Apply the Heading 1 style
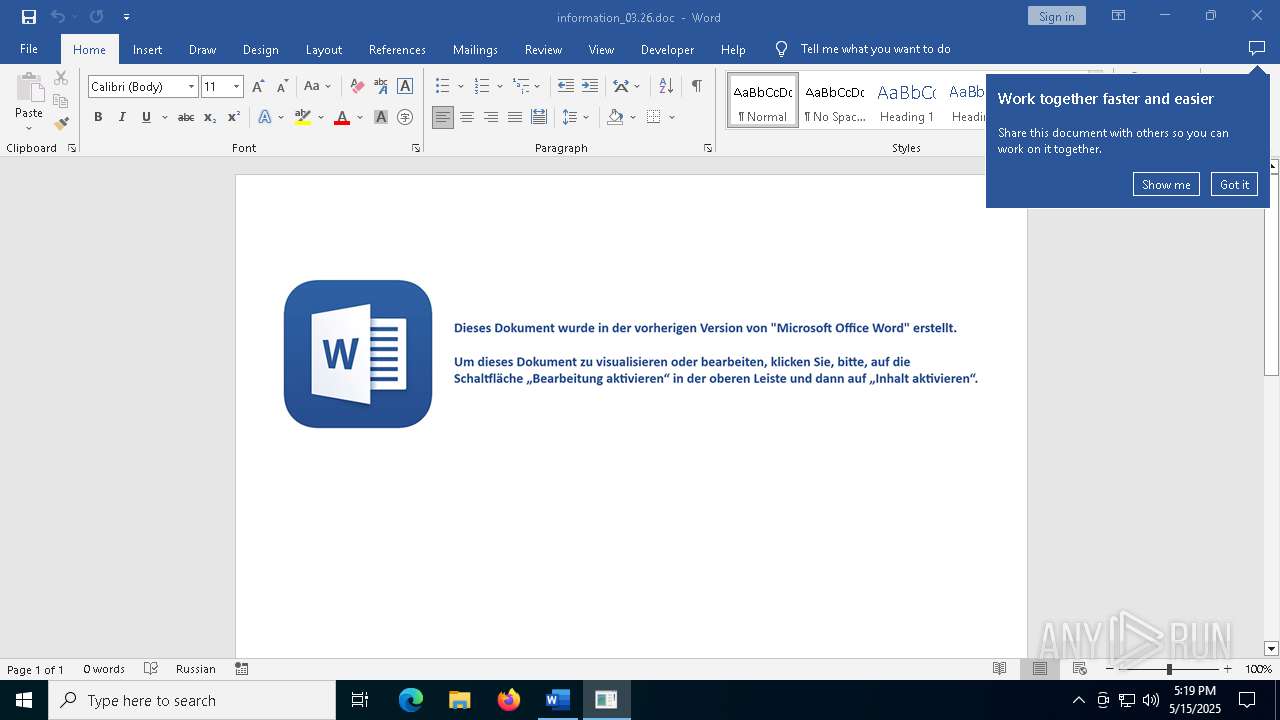The height and width of the screenshot is (720, 1280). coord(906,101)
